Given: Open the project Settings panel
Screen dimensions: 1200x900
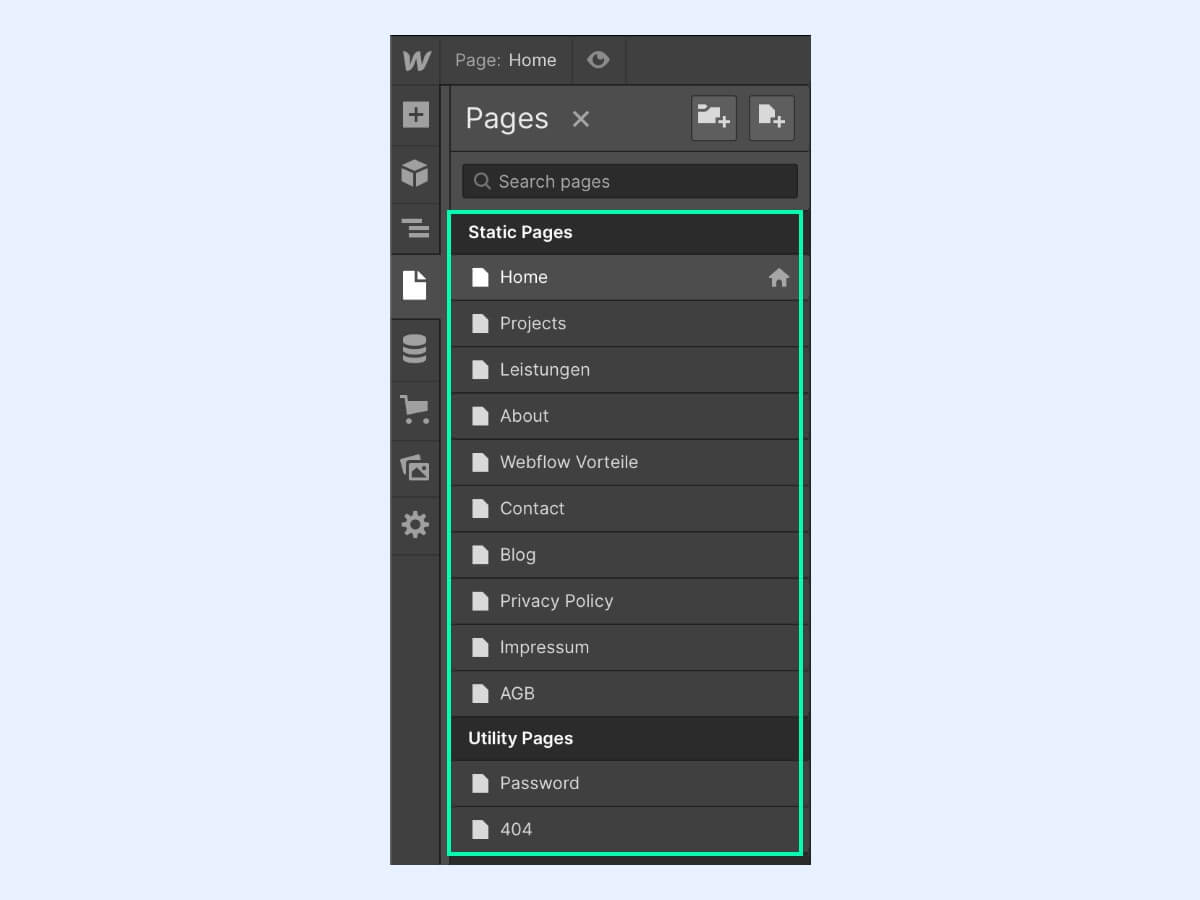Looking at the screenshot, I should (414, 523).
